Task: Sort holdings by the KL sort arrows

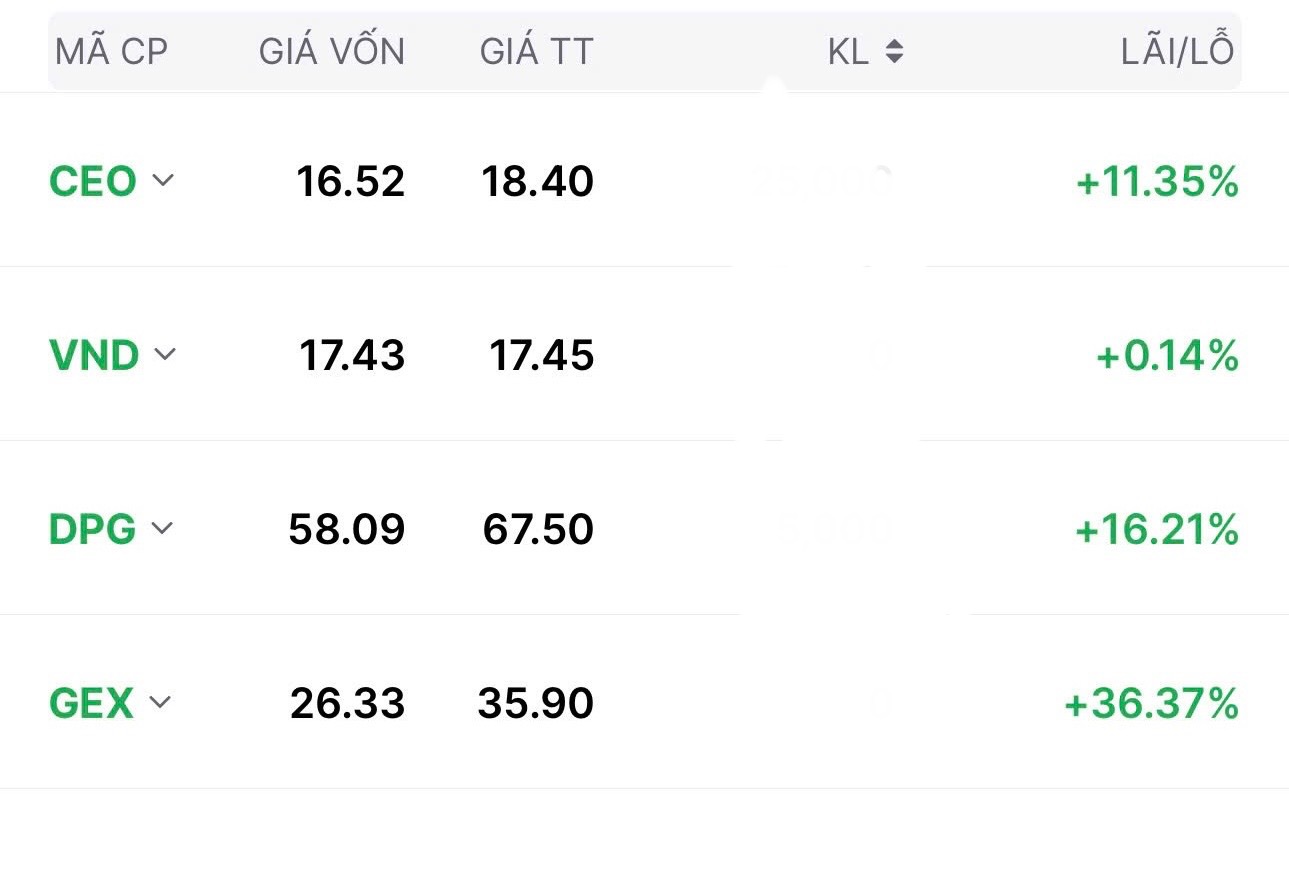Action: [x=894, y=52]
